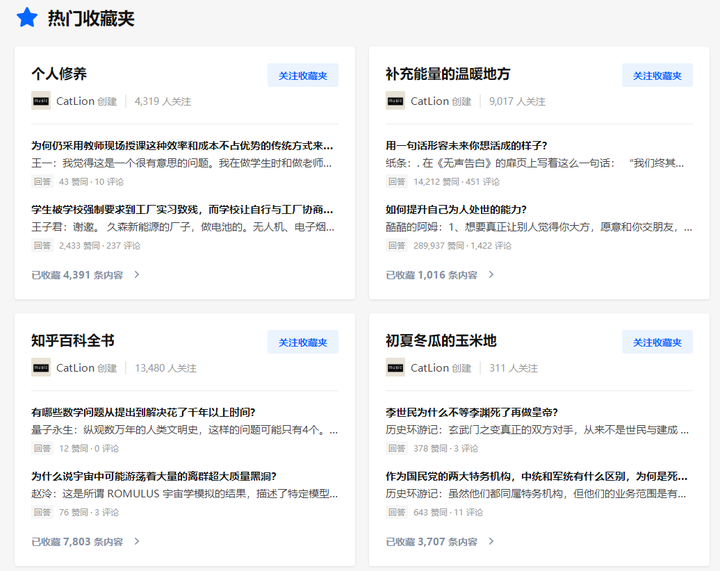Expand chevron next to 已收藏 4,391 条内容
The width and height of the screenshot is (720, 571).
click(137, 274)
